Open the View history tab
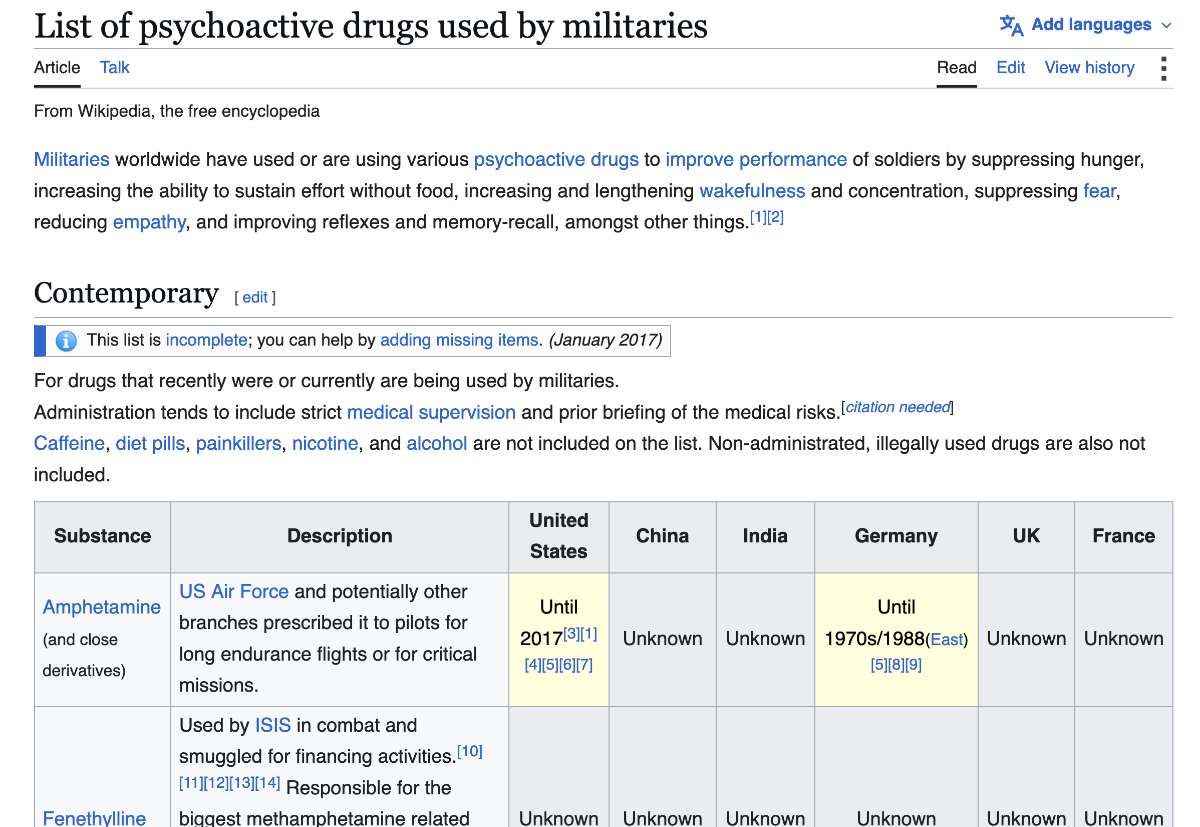 1090,68
